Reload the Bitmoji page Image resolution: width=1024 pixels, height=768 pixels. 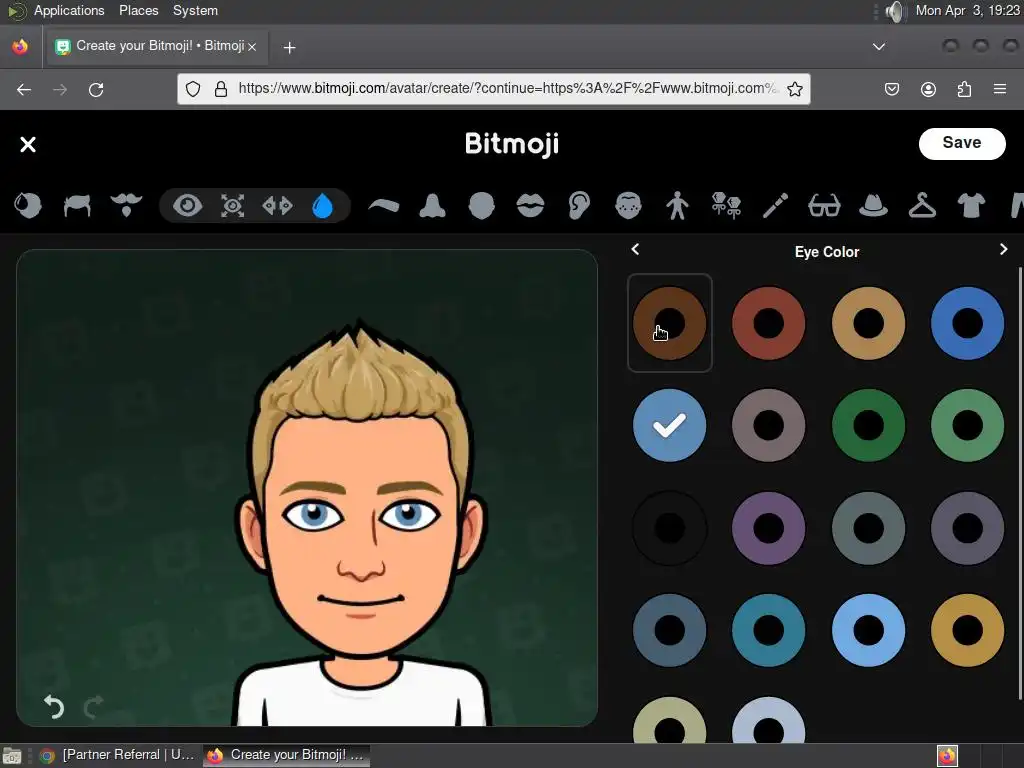click(x=96, y=89)
